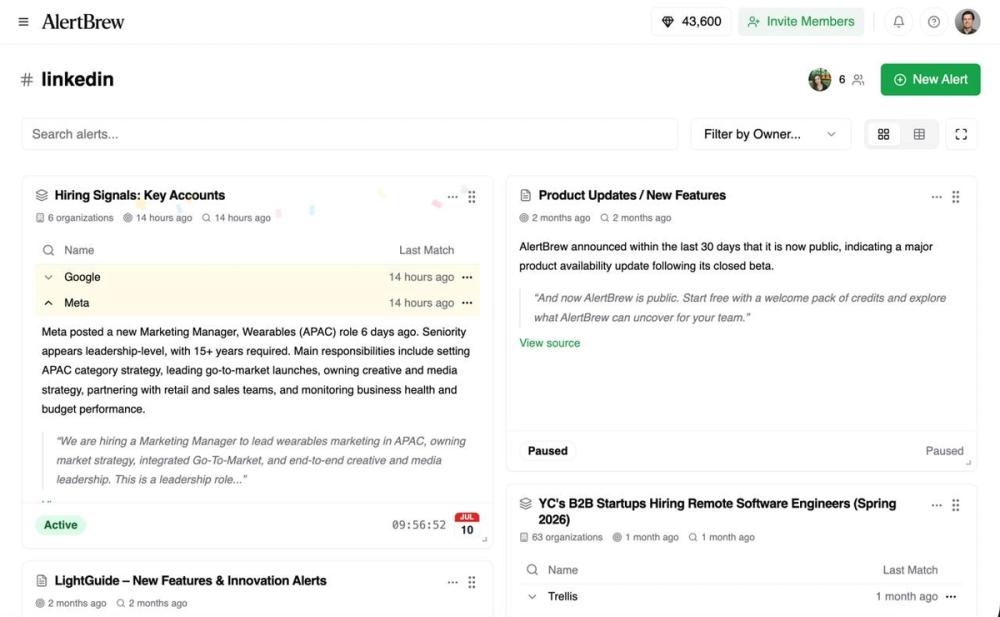Screen dimensions: 1000x617
Task: Click the linkedin channel member avatar
Action: (820, 80)
